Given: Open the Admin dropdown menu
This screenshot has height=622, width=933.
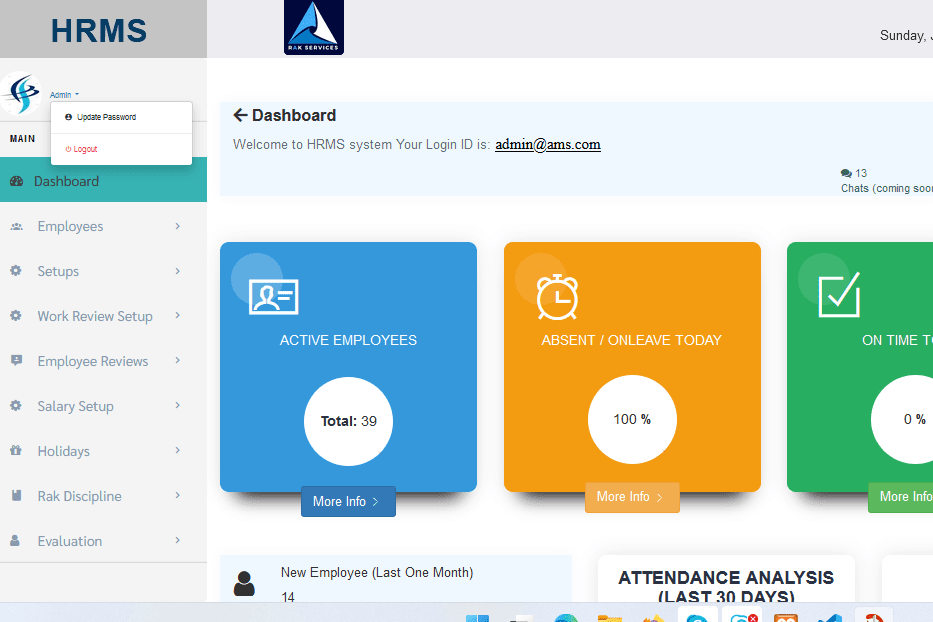Looking at the screenshot, I should (x=62, y=93).
